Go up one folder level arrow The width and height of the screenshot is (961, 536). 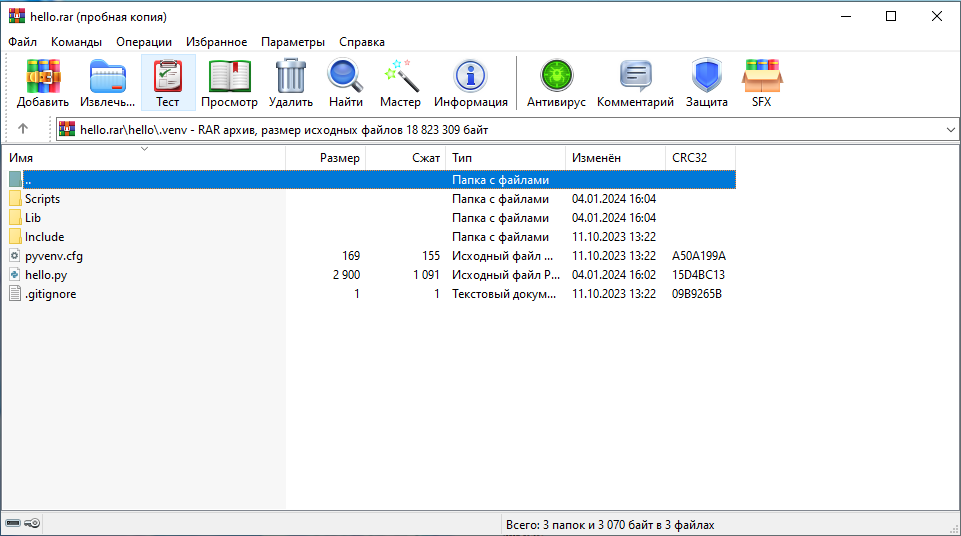23,129
